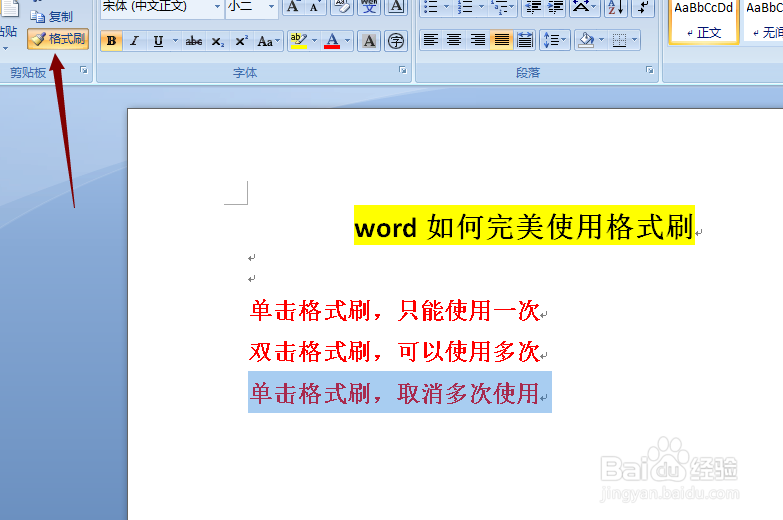Image resolution: width=783 pixels, height=520 pixels.
Task: Click the multilevel list icon
Action: coord(498,7)
